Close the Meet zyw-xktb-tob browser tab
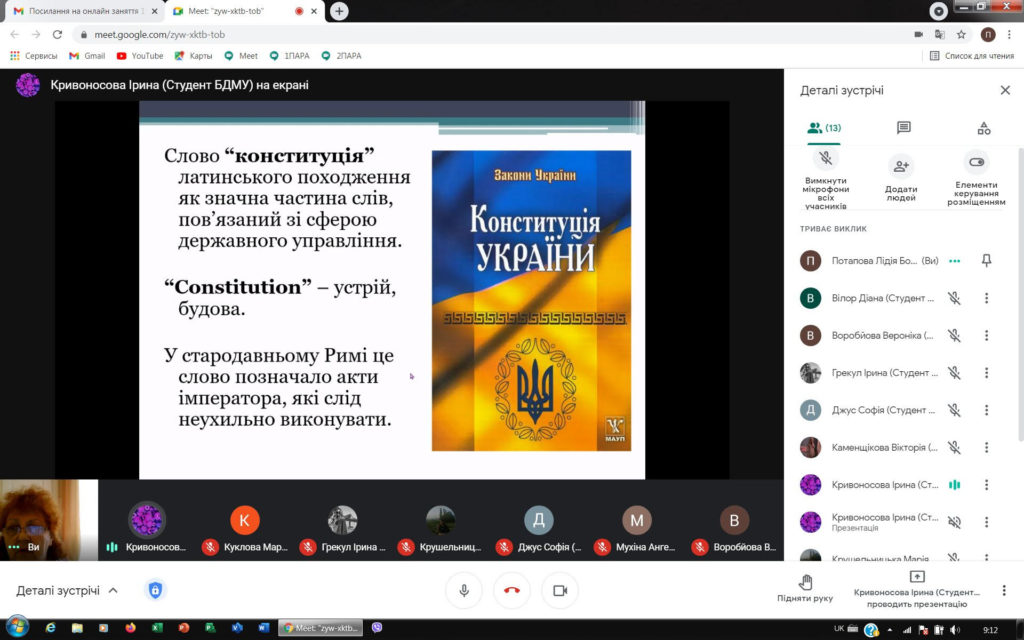 [x=314, y=11]
